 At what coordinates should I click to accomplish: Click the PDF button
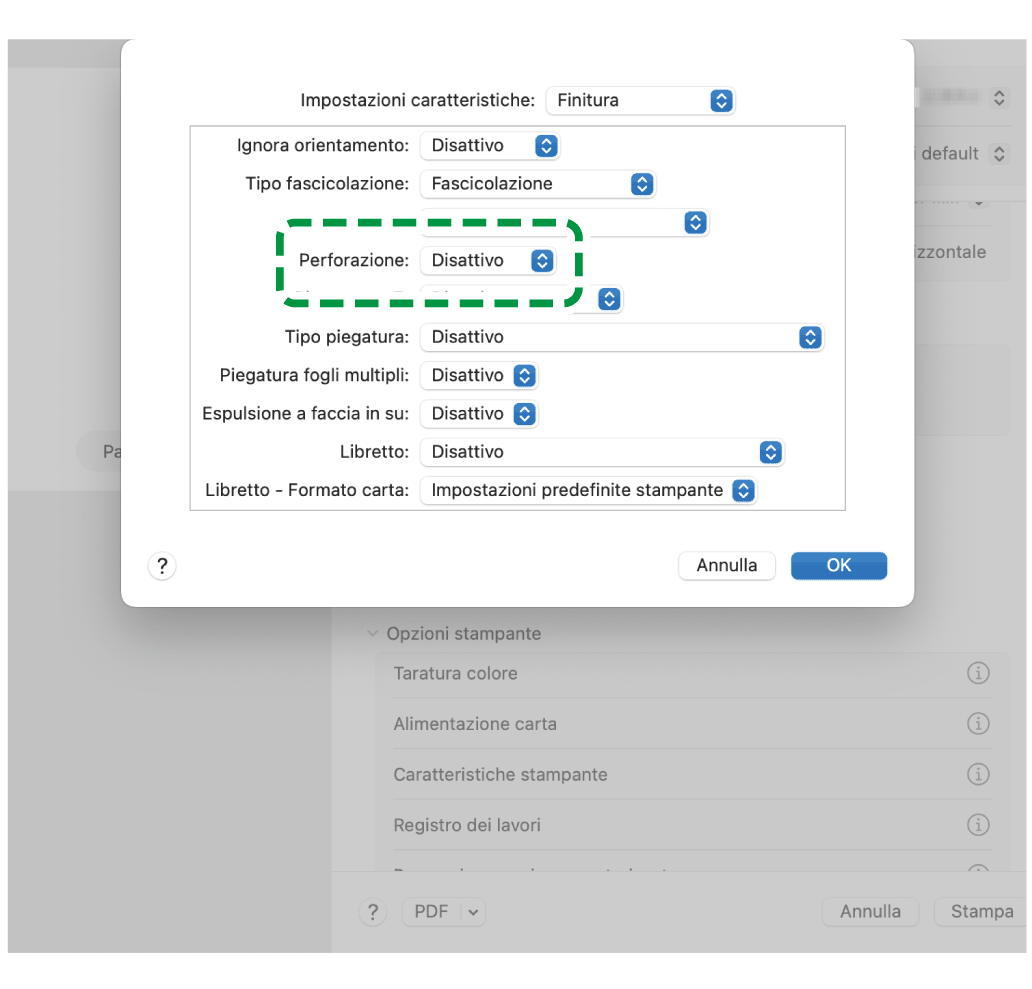pos(431,912)
